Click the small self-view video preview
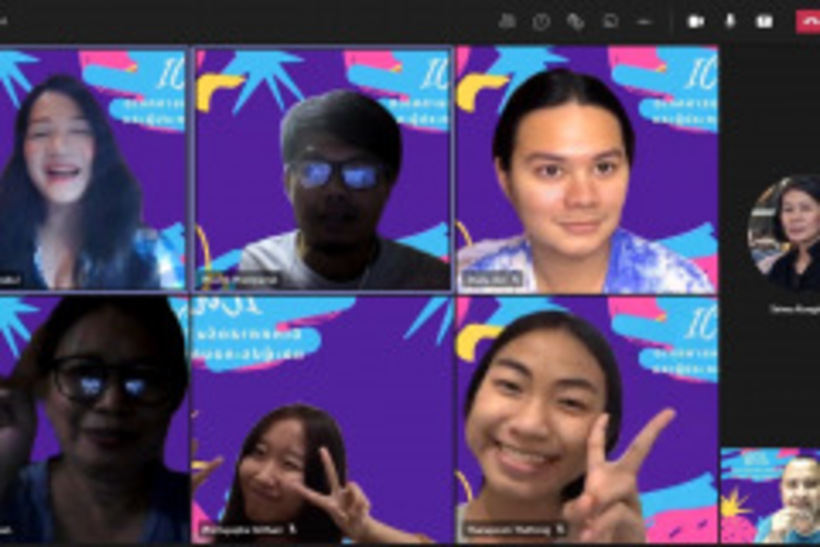 [770, 495]
